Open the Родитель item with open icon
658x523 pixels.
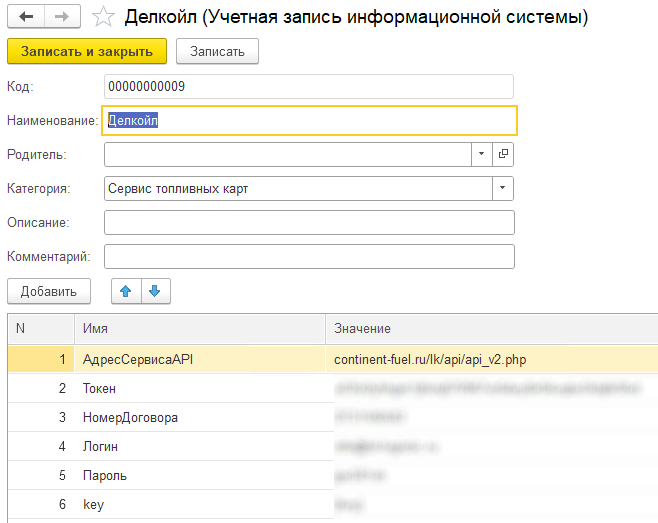point(503,154)
